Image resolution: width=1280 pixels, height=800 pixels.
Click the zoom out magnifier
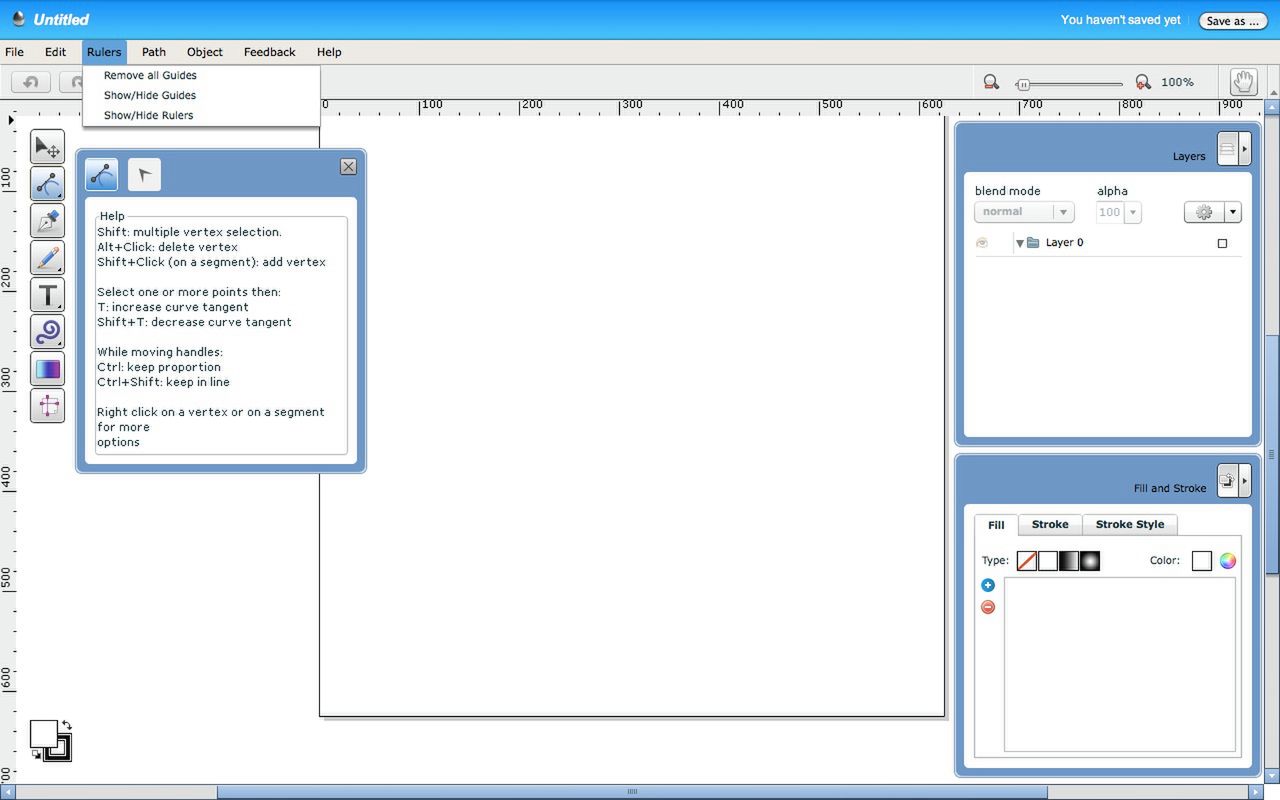(991, 82)
